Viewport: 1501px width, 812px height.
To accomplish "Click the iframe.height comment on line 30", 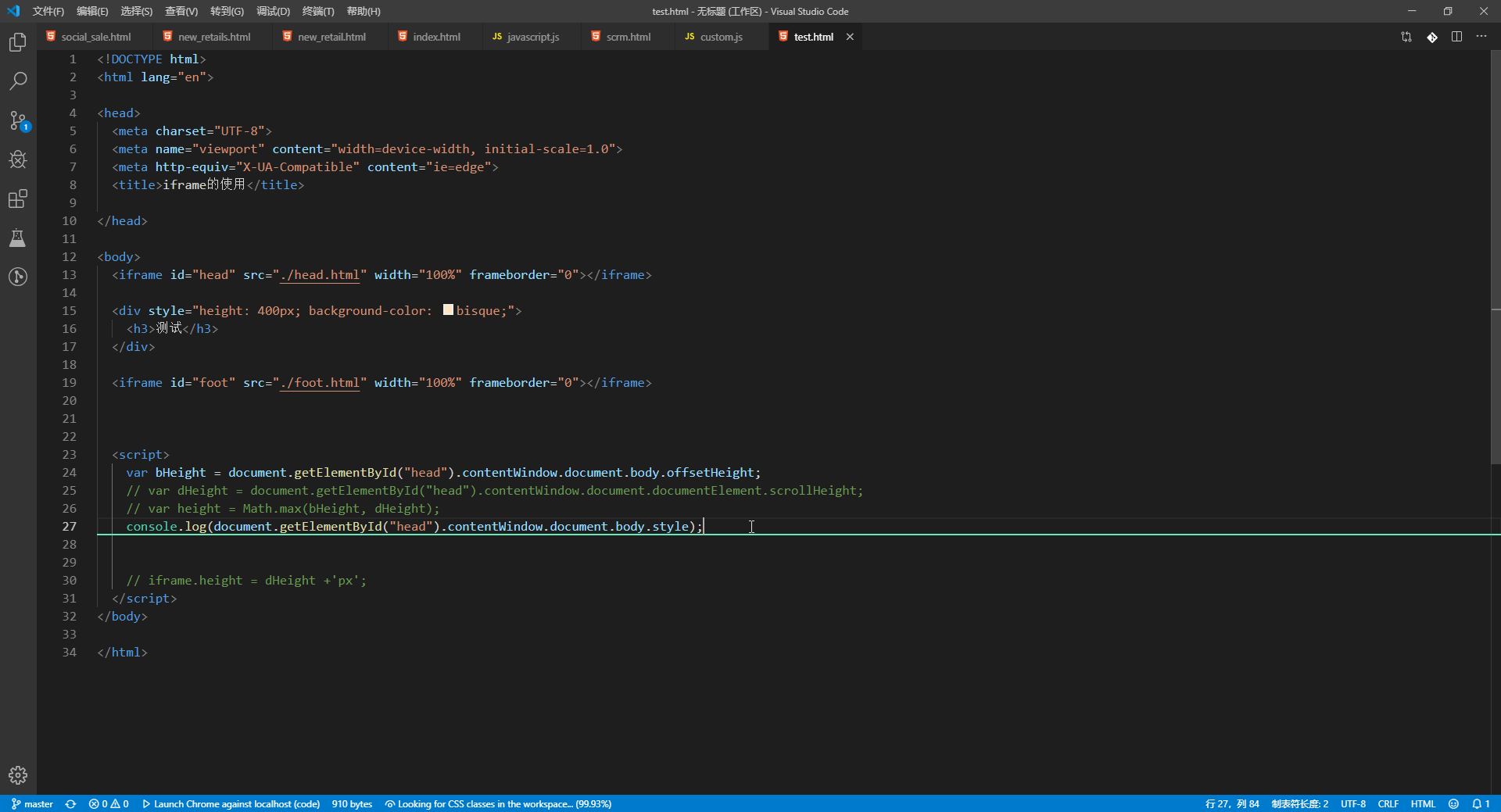I will click(x=246, y=581).
